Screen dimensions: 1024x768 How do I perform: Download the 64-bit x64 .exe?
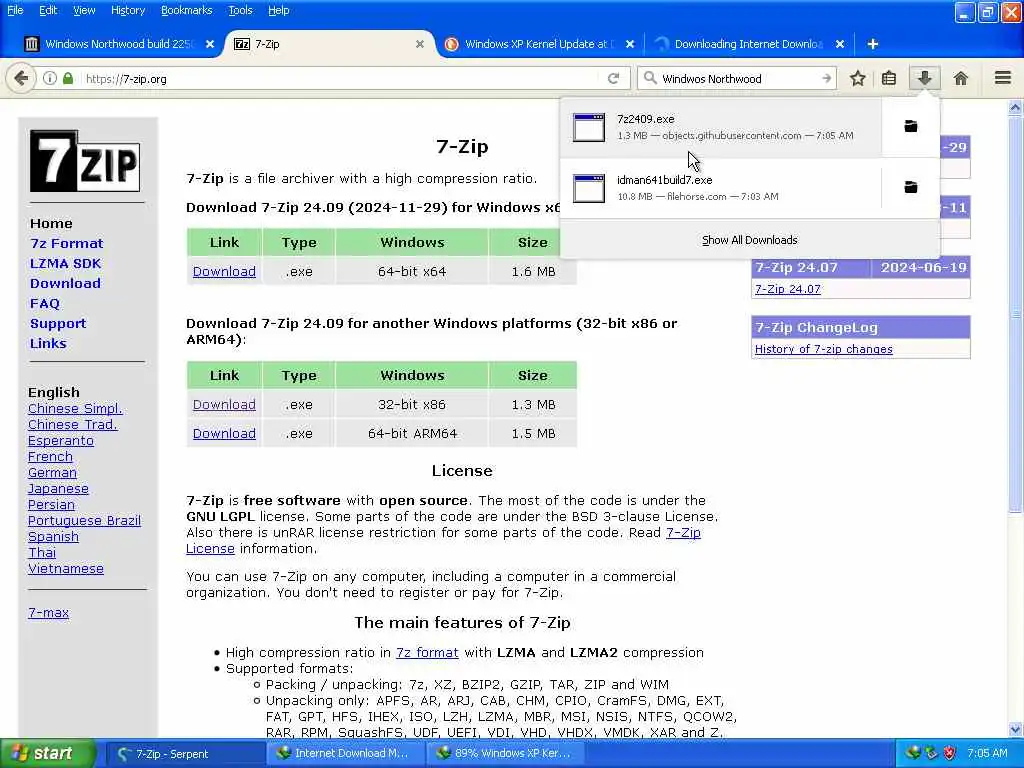pos(224,271)
